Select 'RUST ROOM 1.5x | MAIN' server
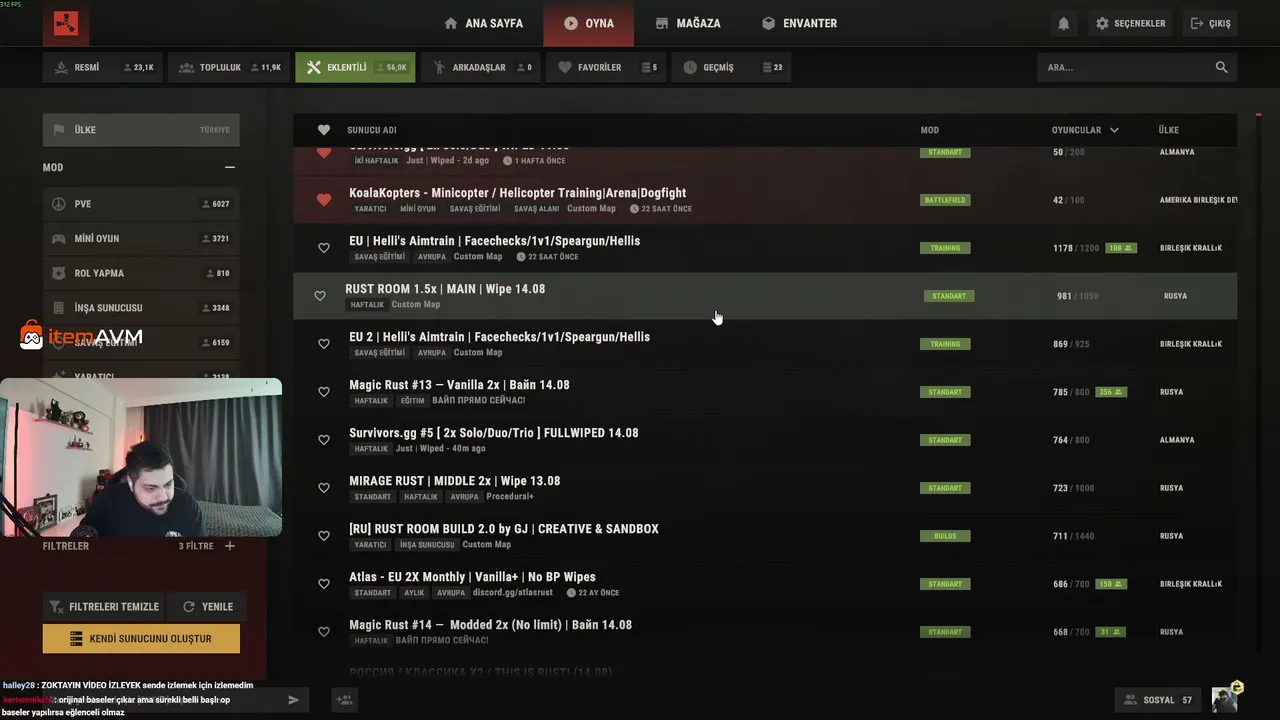Screen dimensions: 1280x720 click(x=765, y=296)
